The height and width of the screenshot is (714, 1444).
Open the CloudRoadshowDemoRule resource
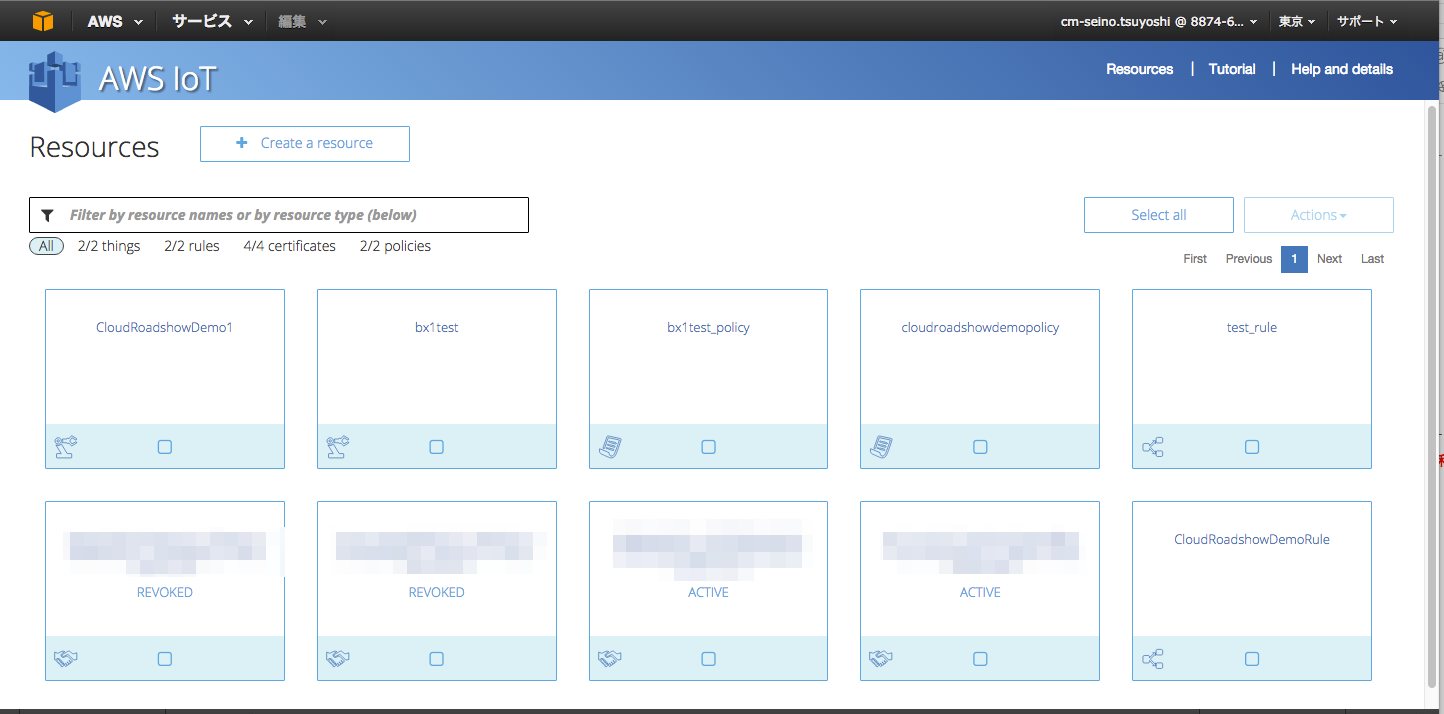coord(1252,539)
